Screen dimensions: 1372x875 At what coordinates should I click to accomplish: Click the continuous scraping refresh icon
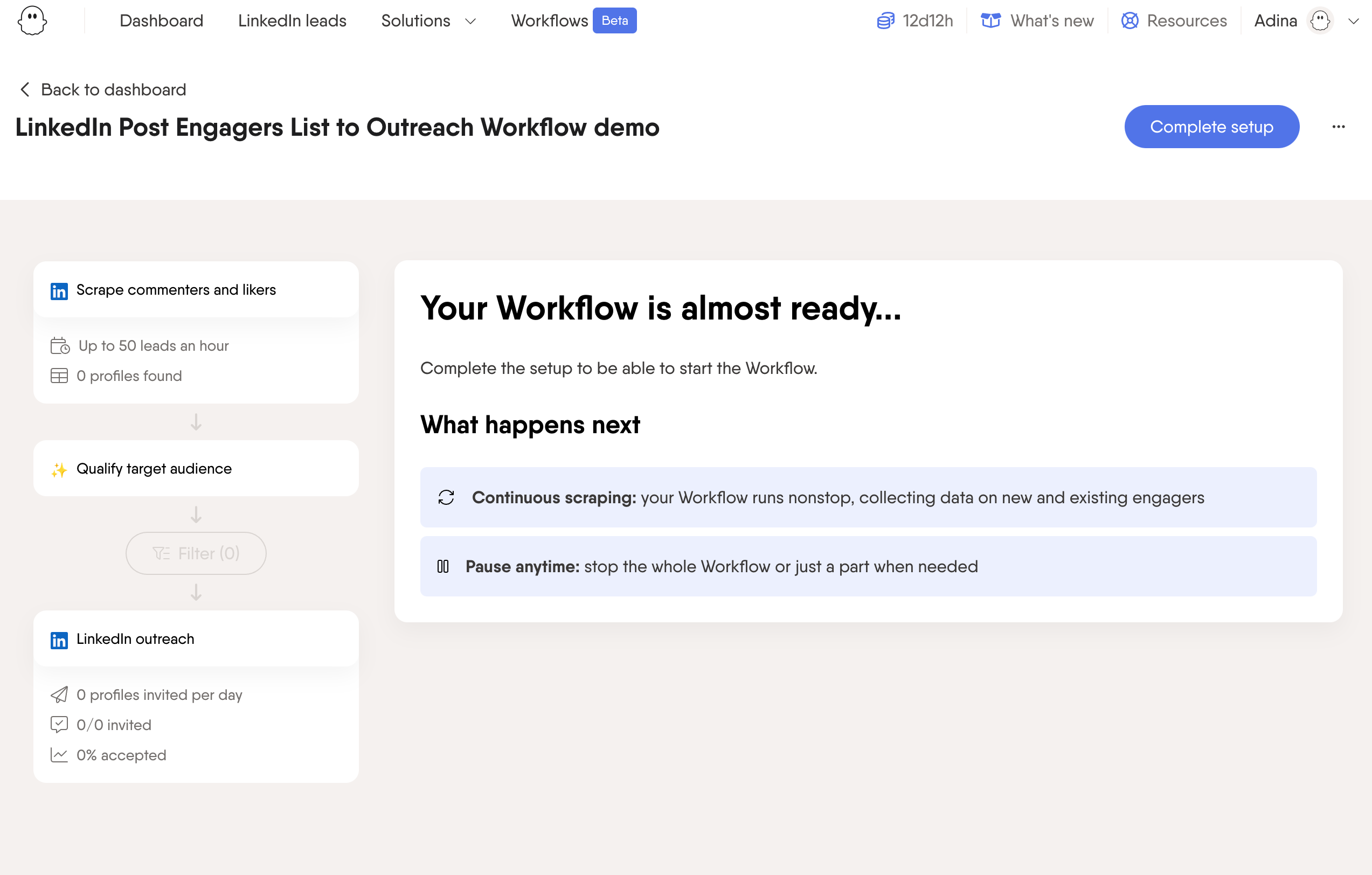[x=446, y=497]
